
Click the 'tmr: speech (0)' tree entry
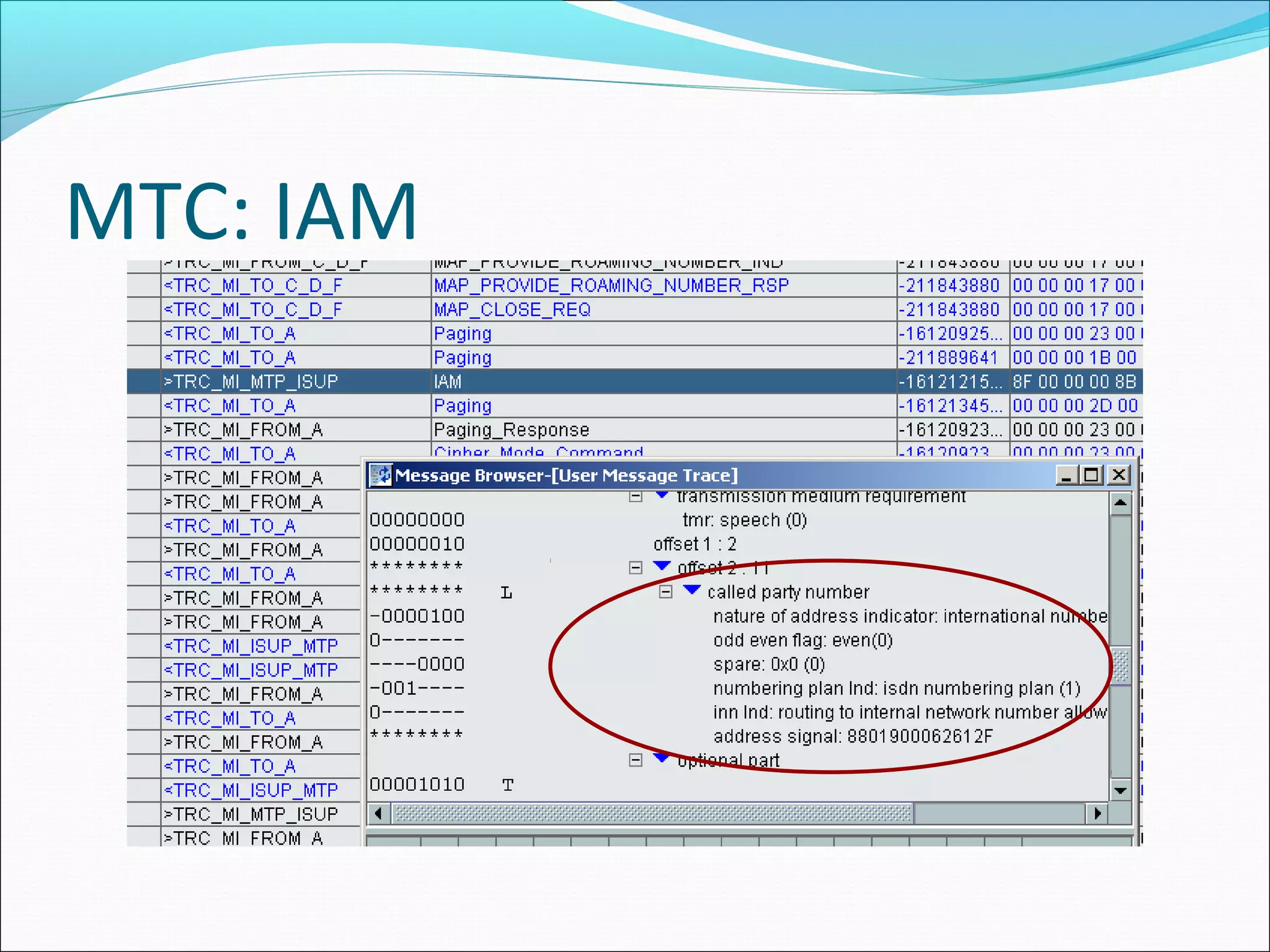coord(745,520)
